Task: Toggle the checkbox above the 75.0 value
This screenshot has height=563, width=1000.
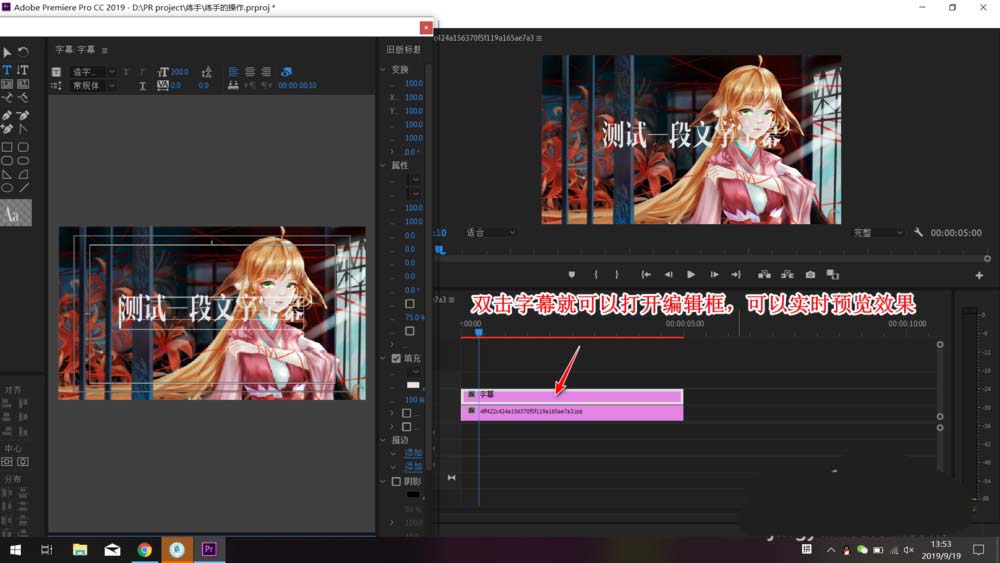Action: 409,303
